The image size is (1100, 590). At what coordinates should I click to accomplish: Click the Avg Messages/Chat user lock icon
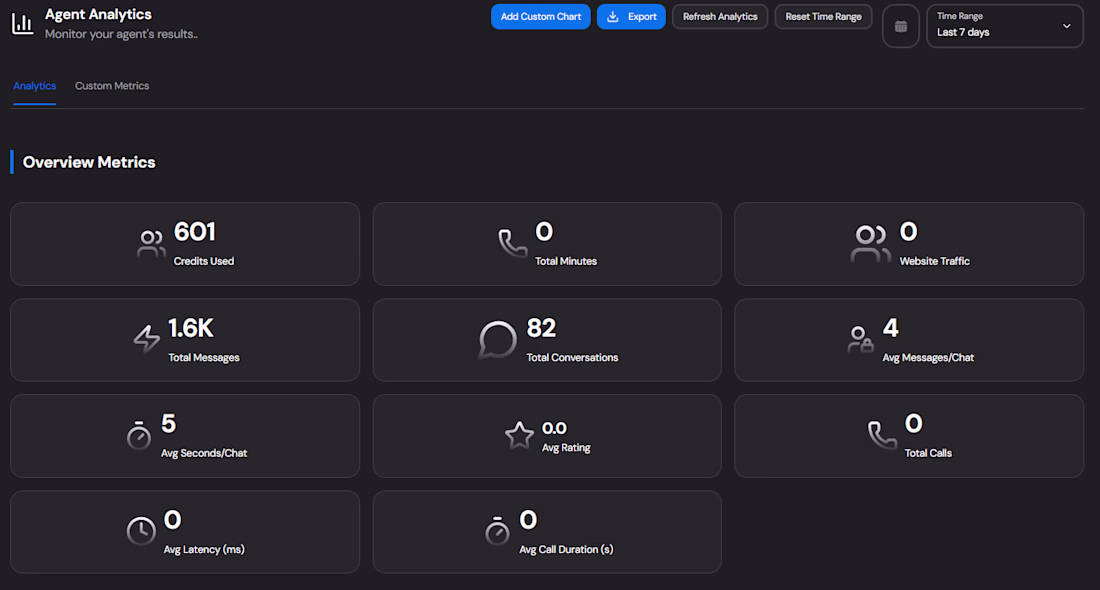click(x=860, y=340)
